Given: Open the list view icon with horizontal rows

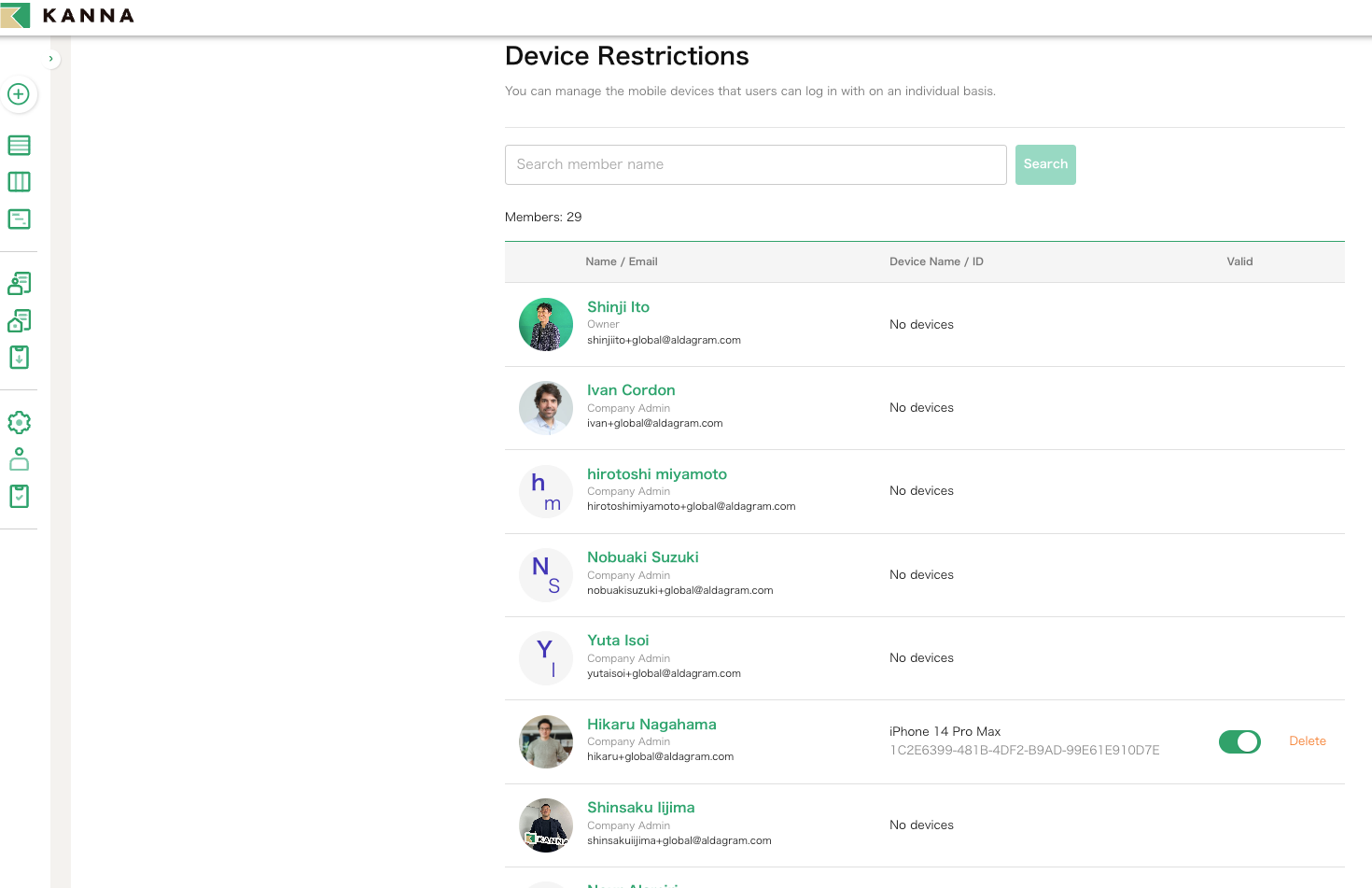Looking at the screenshot, I should point(19,146).
